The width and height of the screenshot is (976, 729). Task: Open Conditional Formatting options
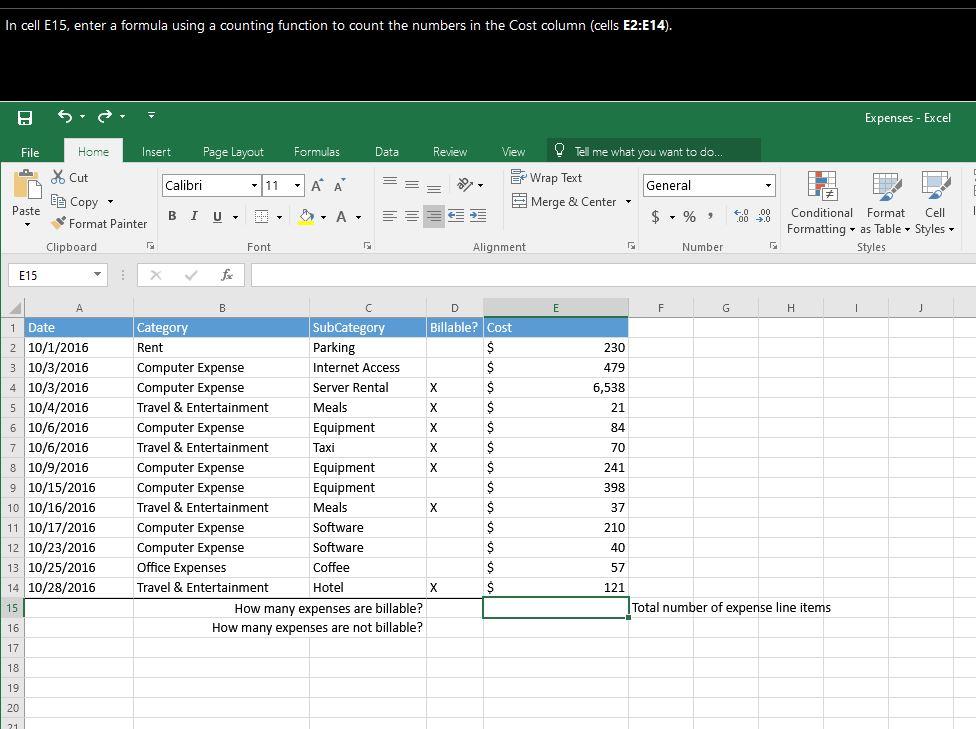(821, 203)
